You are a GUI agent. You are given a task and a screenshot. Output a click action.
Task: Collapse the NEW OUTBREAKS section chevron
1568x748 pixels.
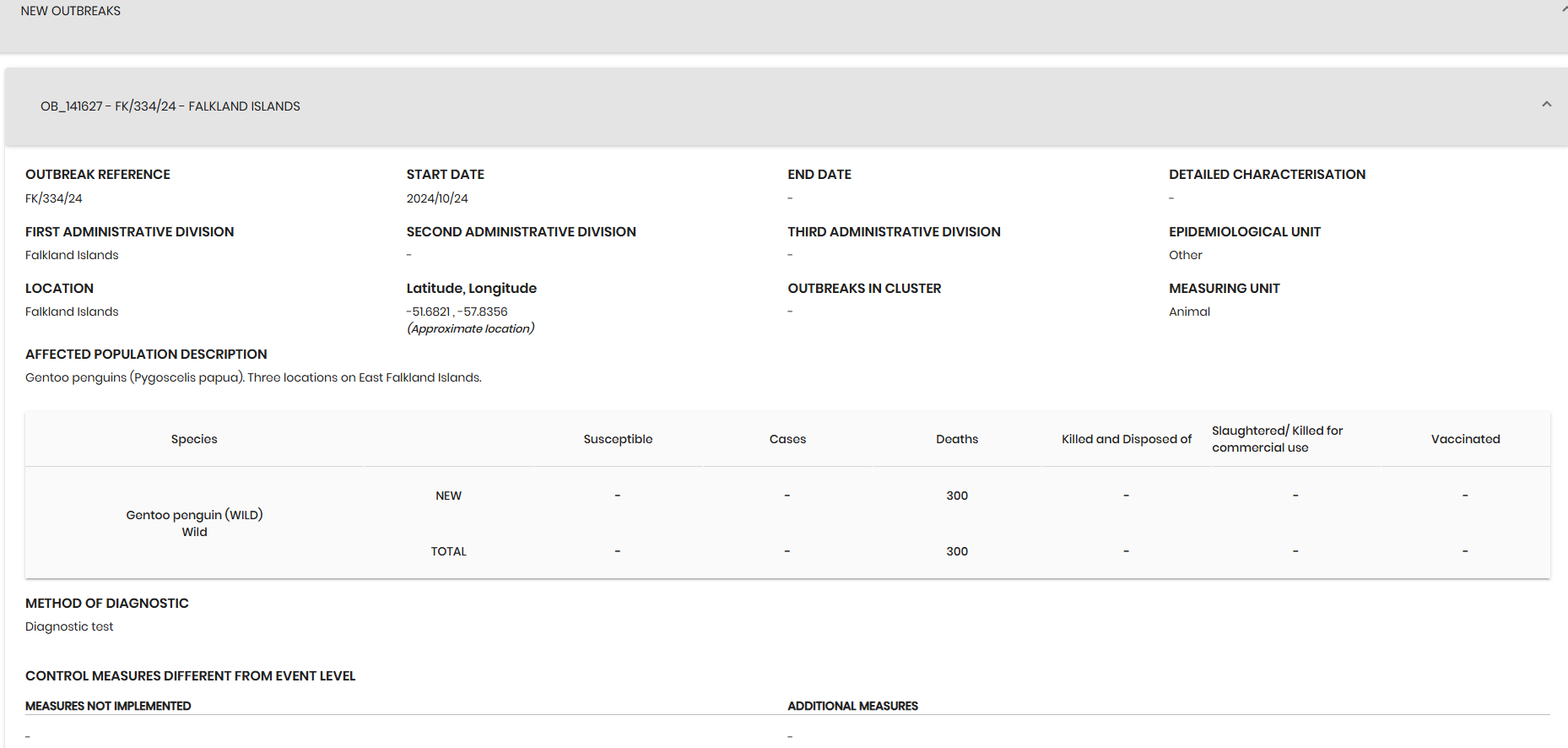click(1564, 9)
